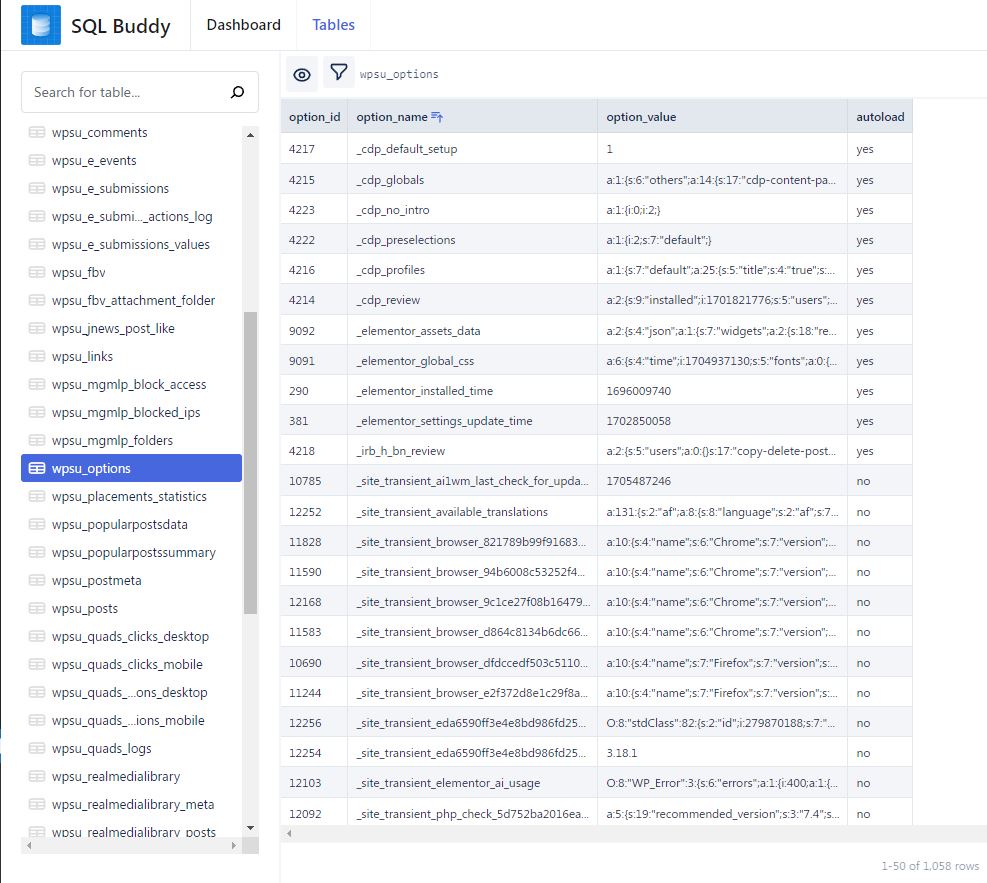Open wpsu_quads_clicks_desktop table
The height and width of the screenshot is (883, 987).
click(x=132, y=636)
